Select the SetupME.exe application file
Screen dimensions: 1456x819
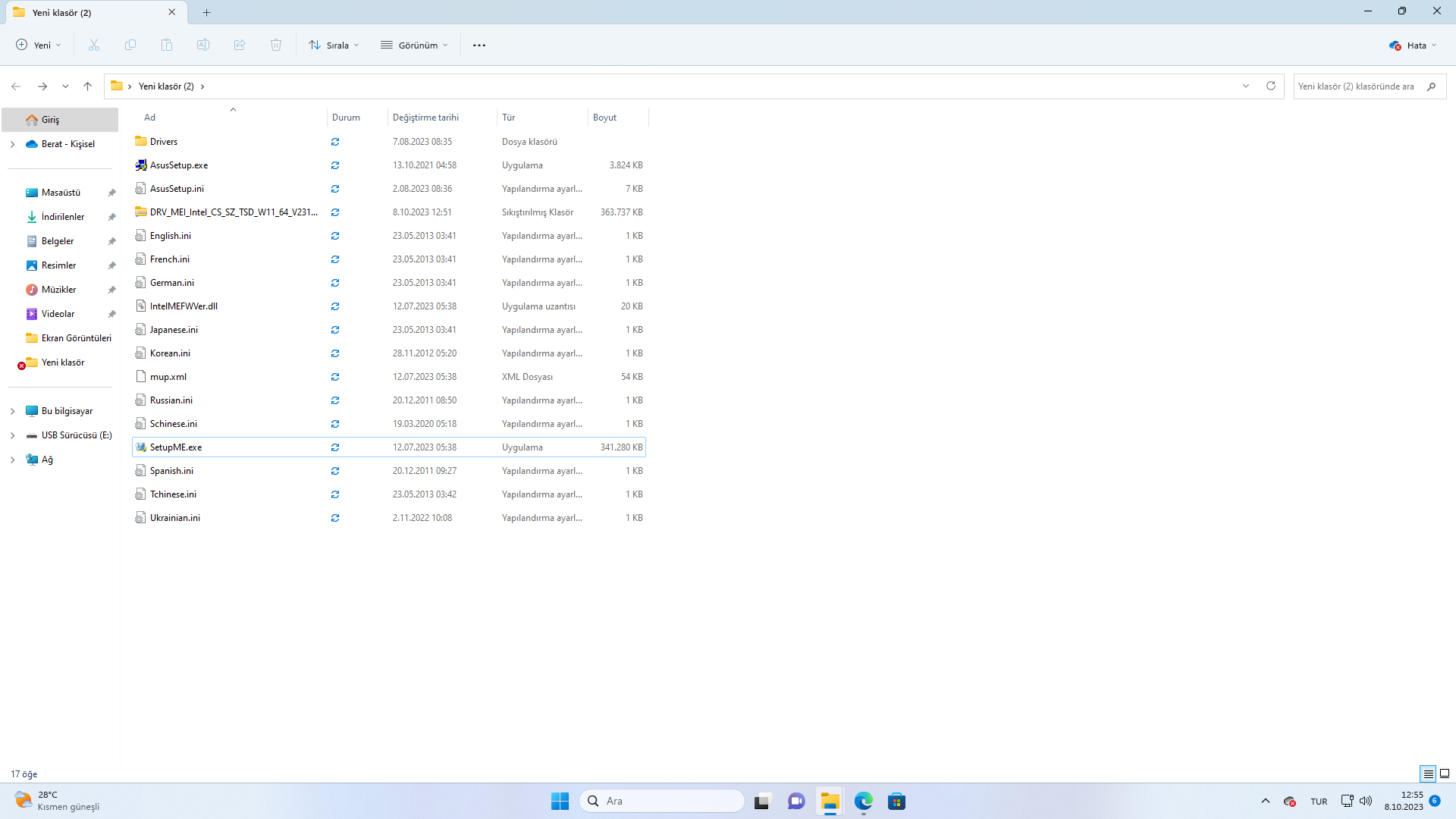coord(175,447)
